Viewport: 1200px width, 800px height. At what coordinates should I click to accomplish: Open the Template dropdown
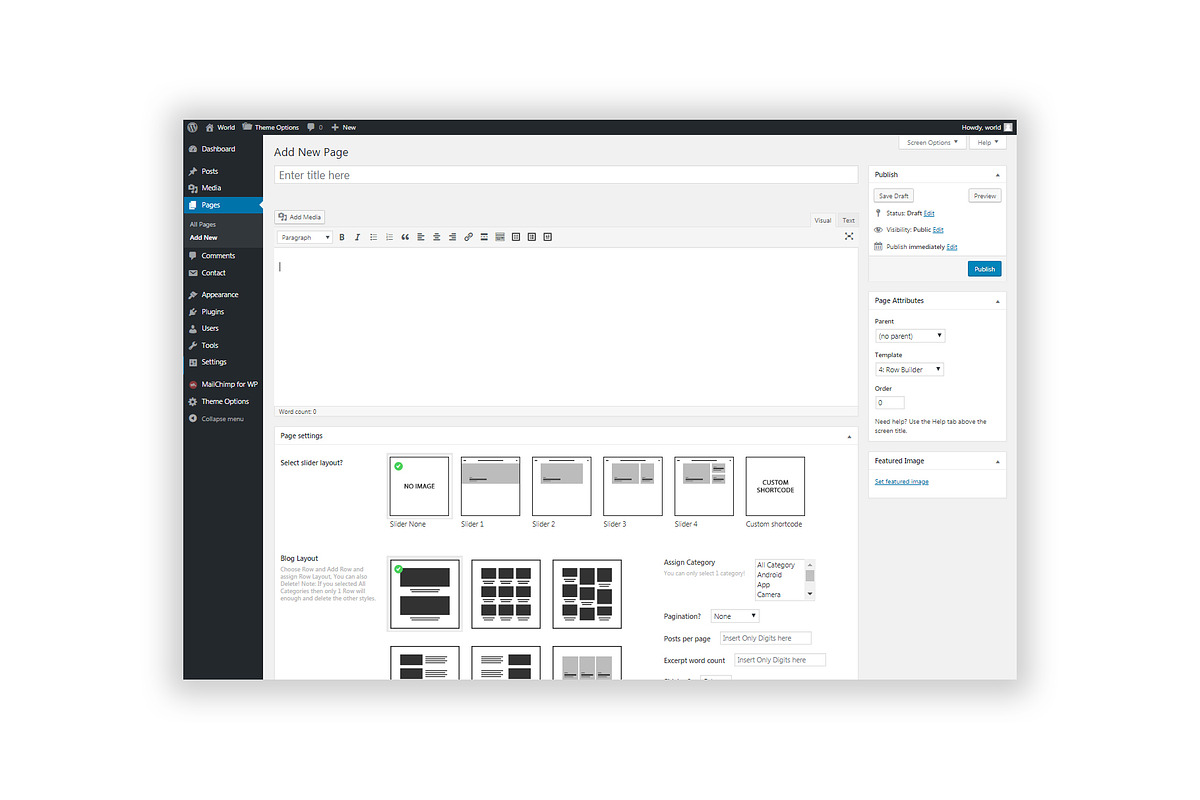[910, 369]
